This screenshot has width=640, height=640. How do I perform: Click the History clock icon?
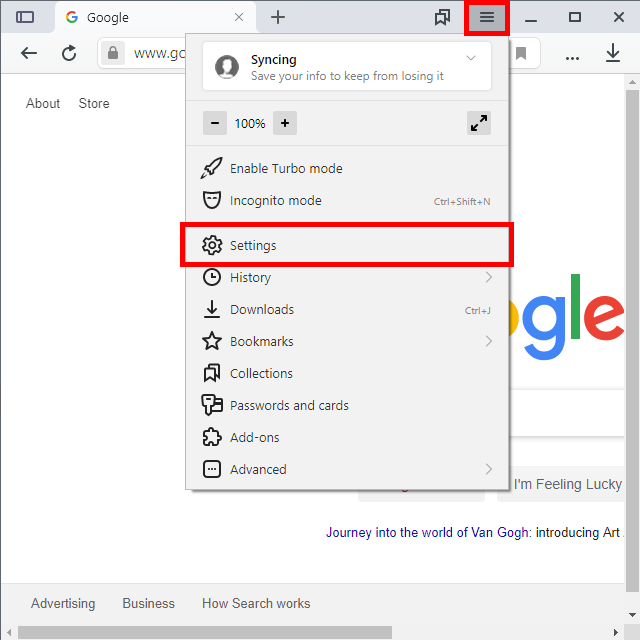(x=212, y=277)
